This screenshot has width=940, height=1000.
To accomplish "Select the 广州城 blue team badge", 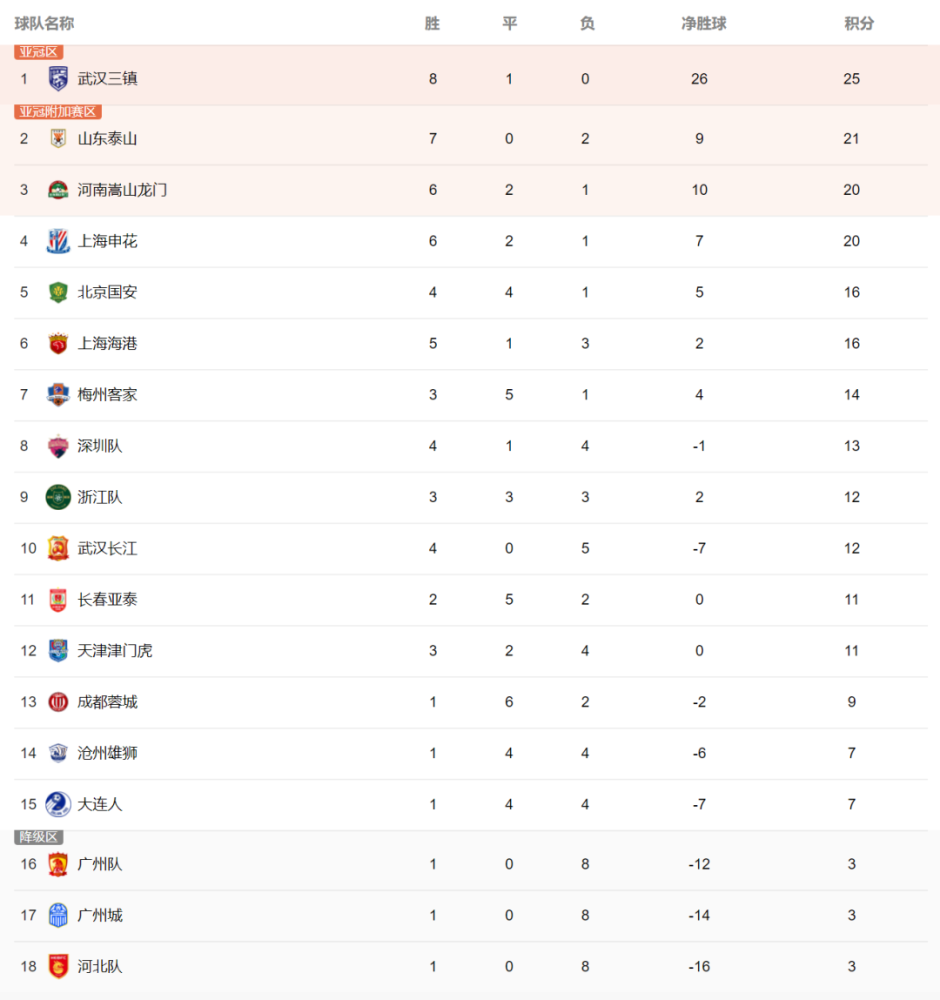I will pyautogui.click(x=58, y=915).
